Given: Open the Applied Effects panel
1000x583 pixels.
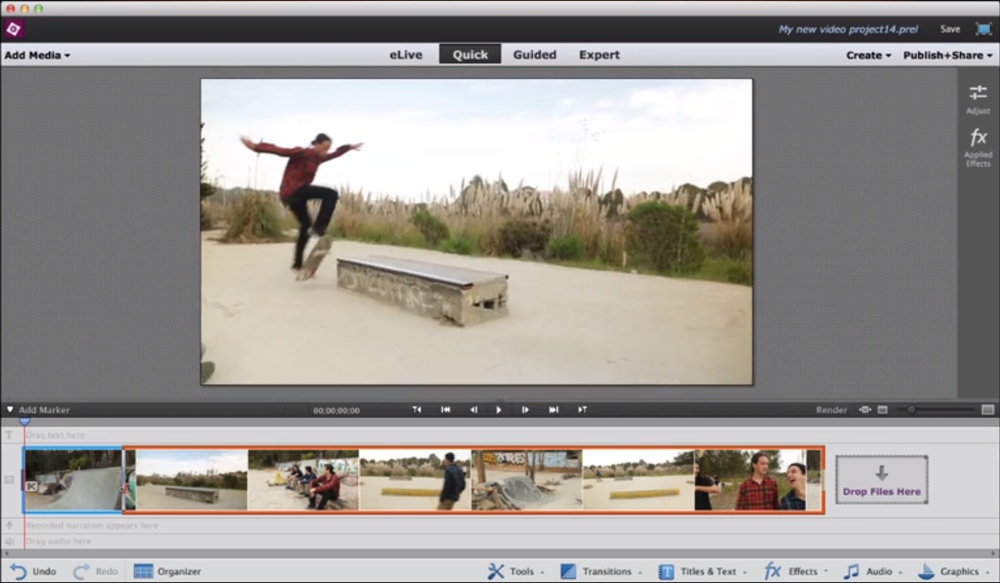Looking at the screenshot, I should tap(977, 146).
